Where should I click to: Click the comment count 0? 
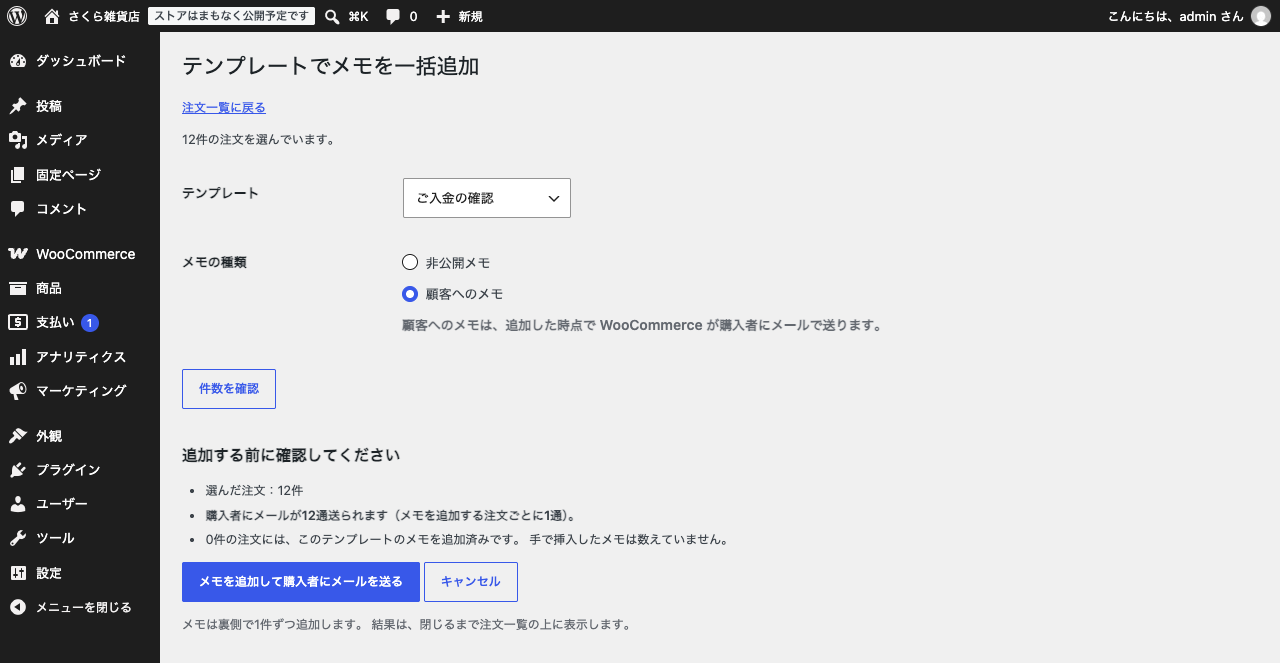[414, 16]
